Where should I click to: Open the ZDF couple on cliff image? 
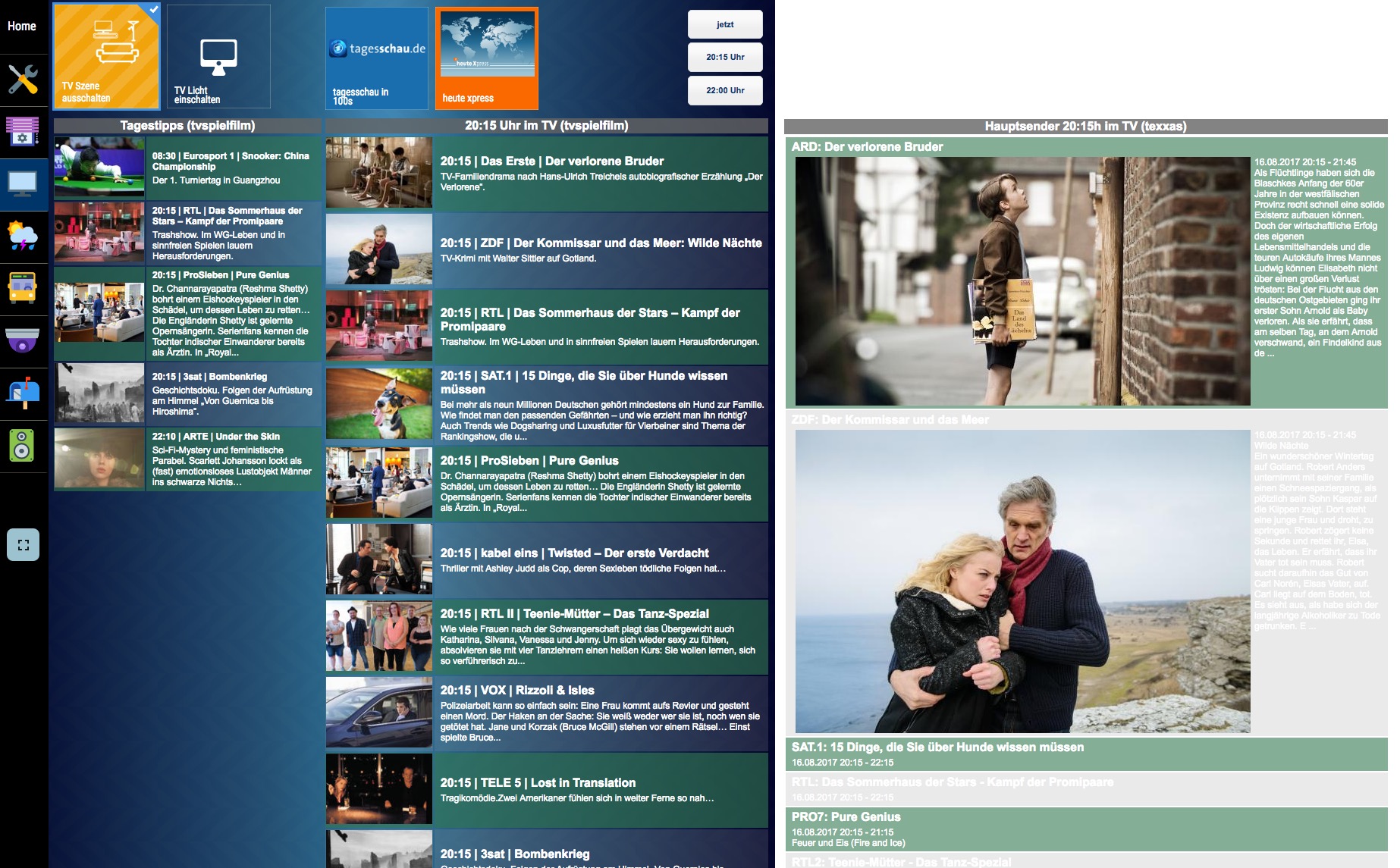1022,581
